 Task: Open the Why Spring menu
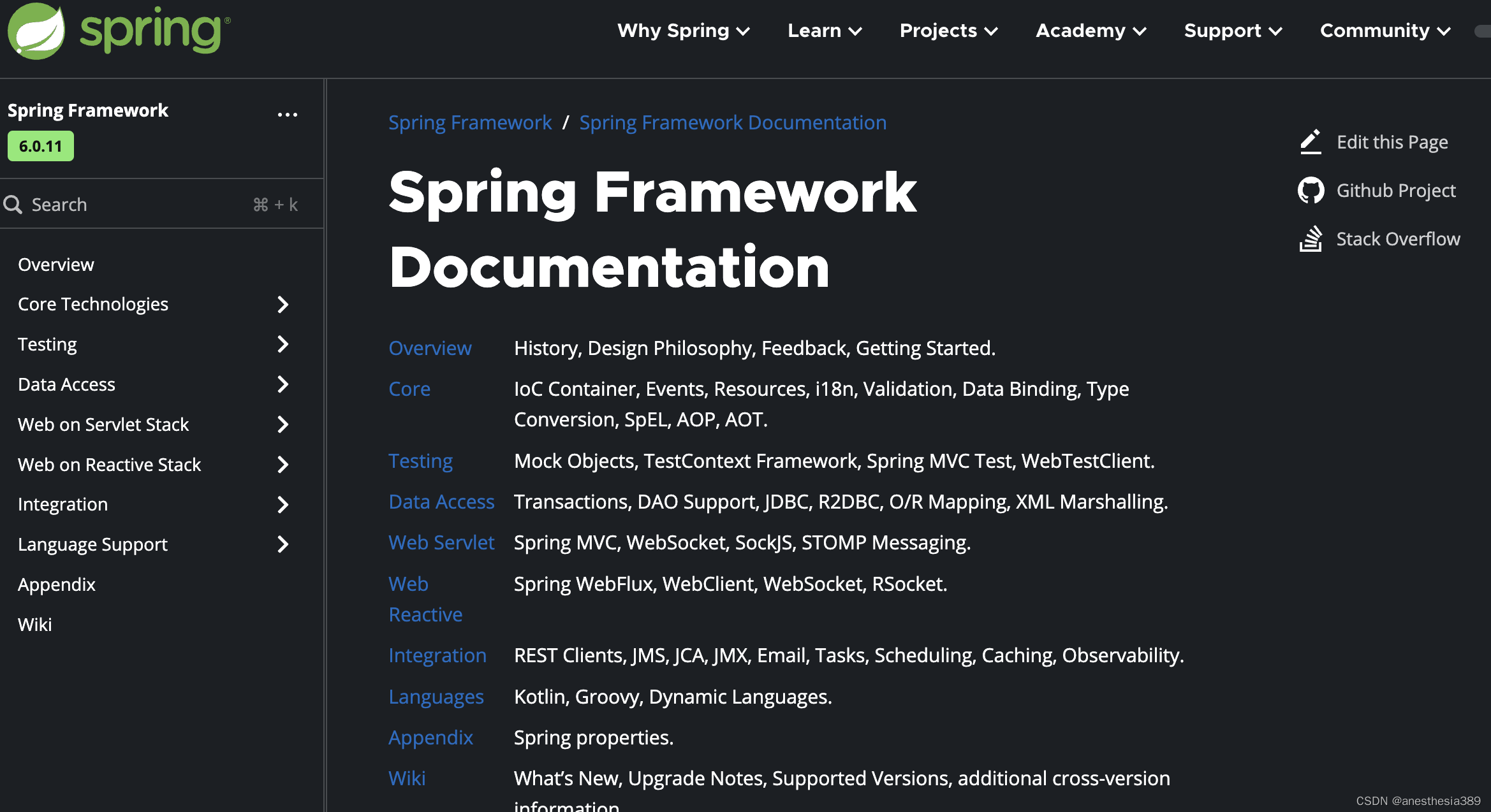click(x=683, y=31)
